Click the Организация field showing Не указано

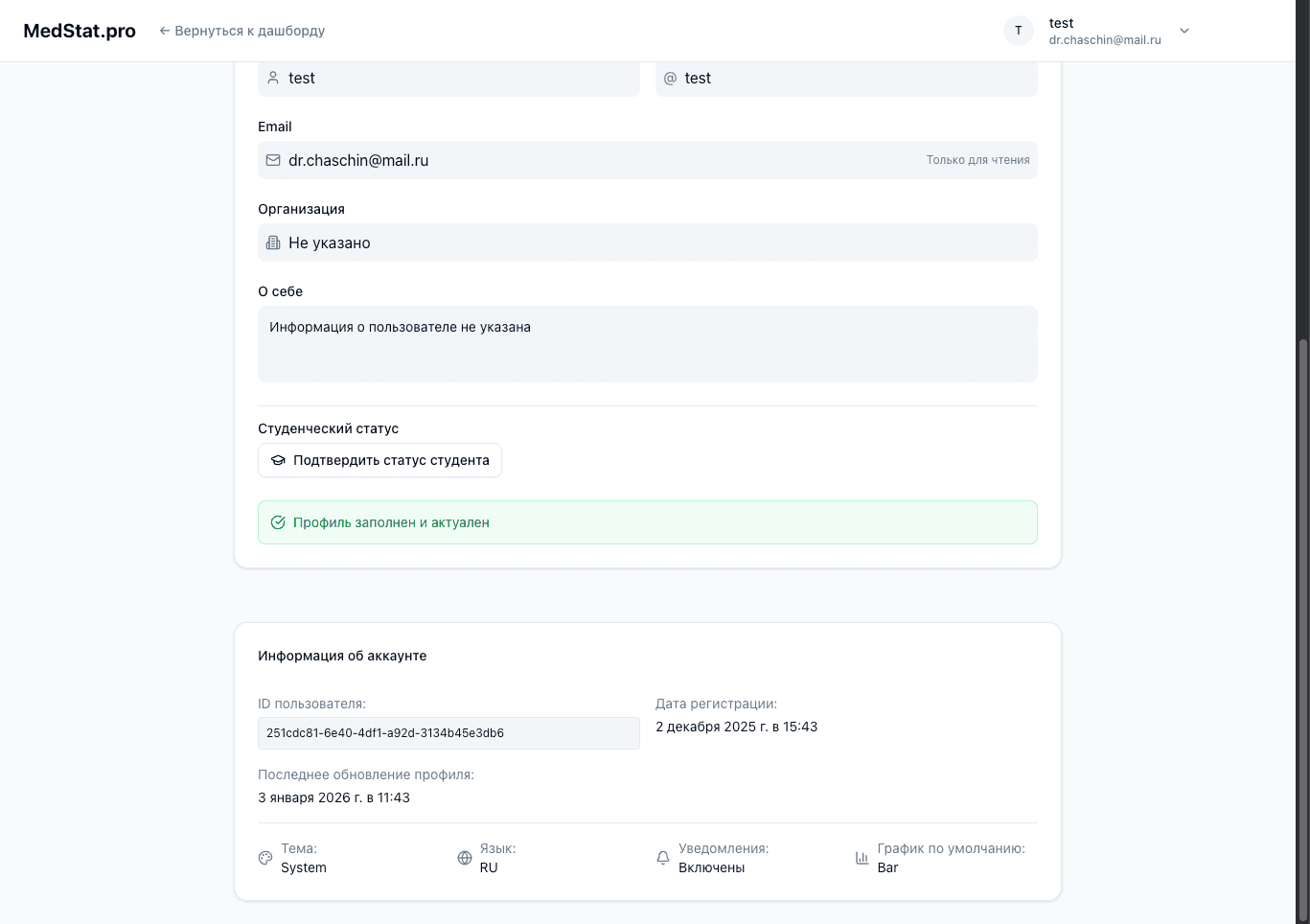tap(648, 243)
